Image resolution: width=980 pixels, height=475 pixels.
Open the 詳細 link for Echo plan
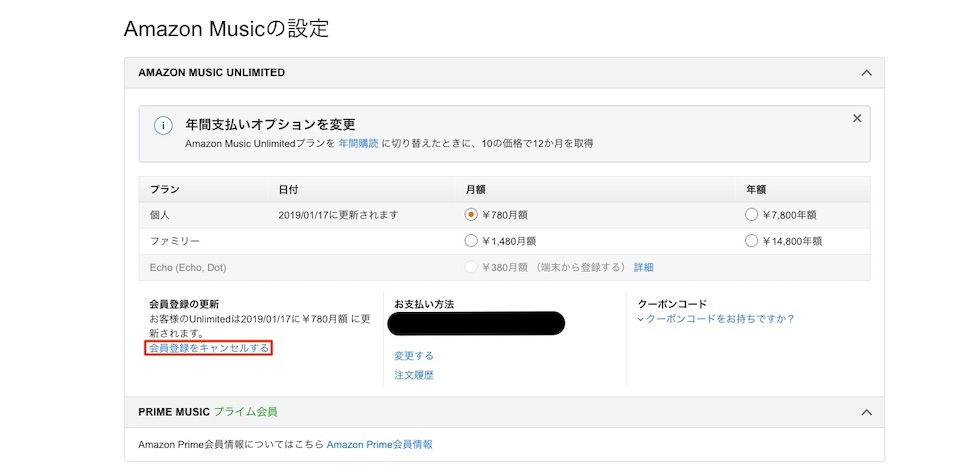point(644,268)
